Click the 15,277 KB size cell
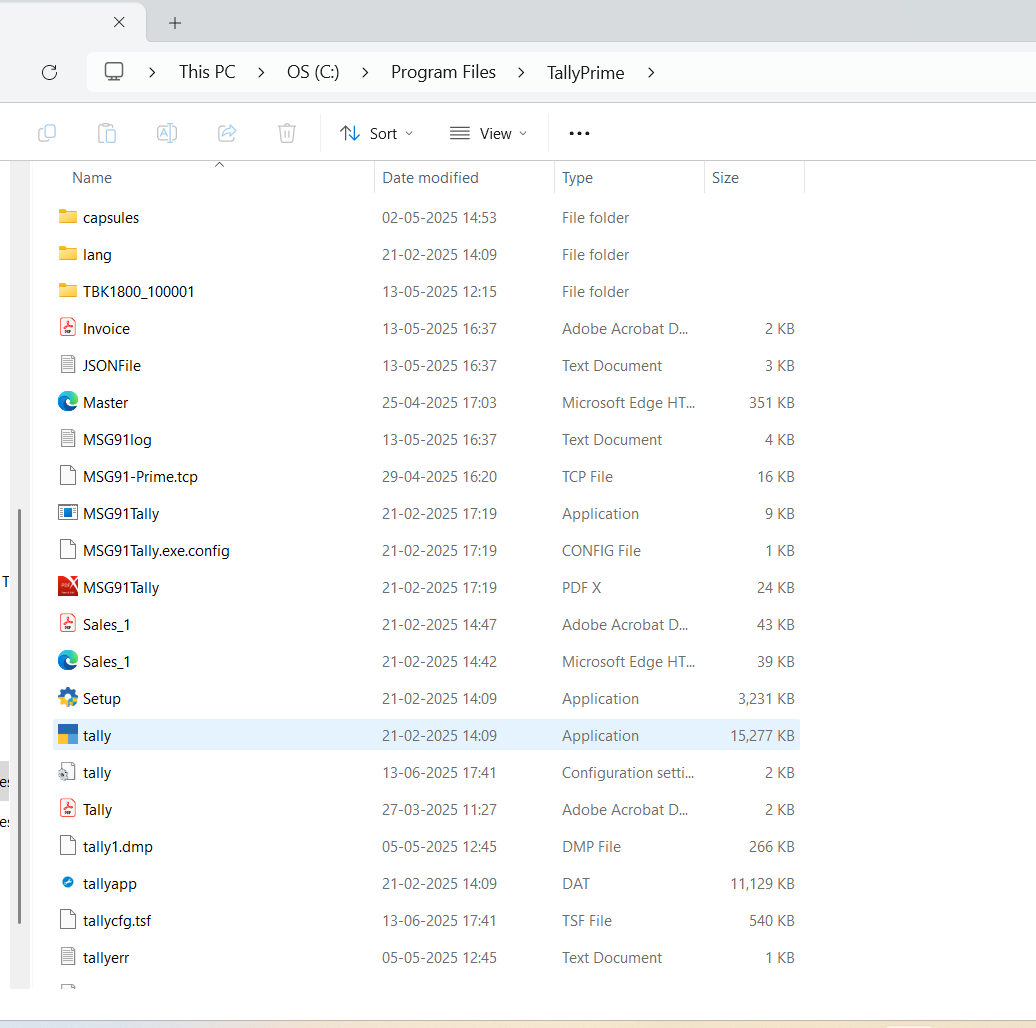Screen dimensions: 1036x1028 pos(762,735)
